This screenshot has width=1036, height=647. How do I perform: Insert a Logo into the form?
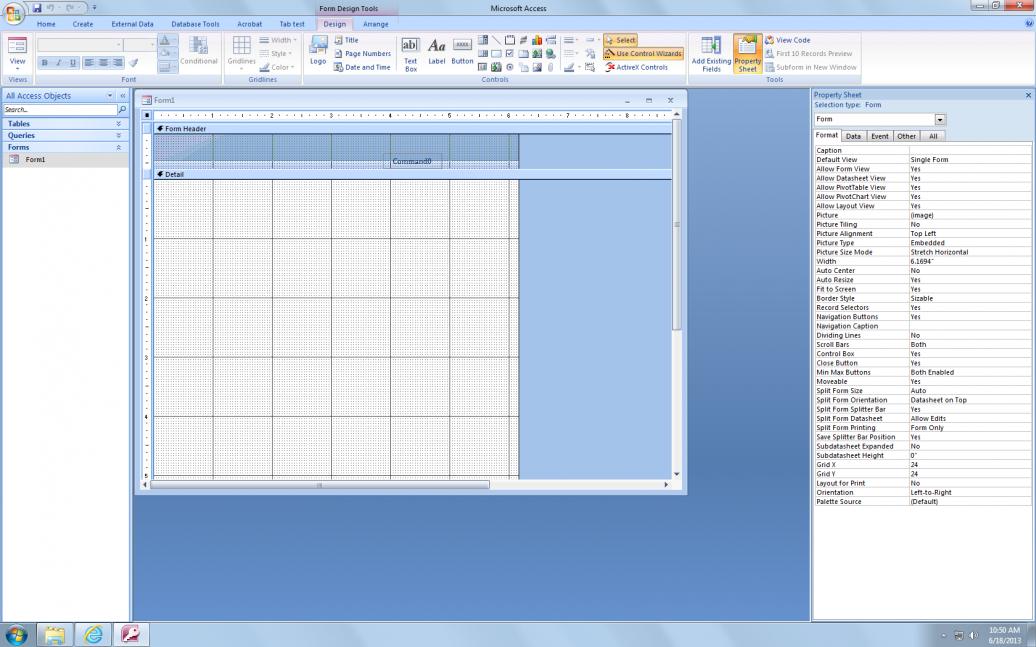click(318, 51)
